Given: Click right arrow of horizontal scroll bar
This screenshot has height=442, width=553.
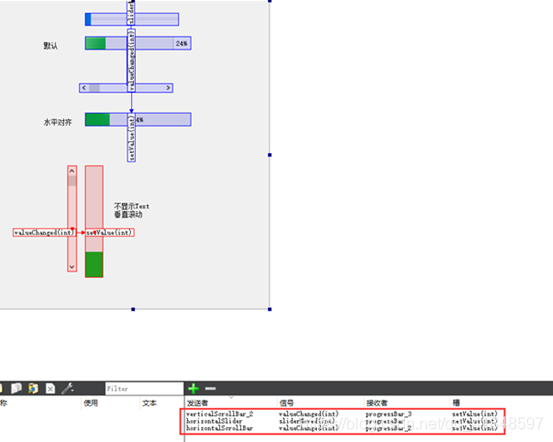Looking at the screenshot, I should (x=168, y=88).
